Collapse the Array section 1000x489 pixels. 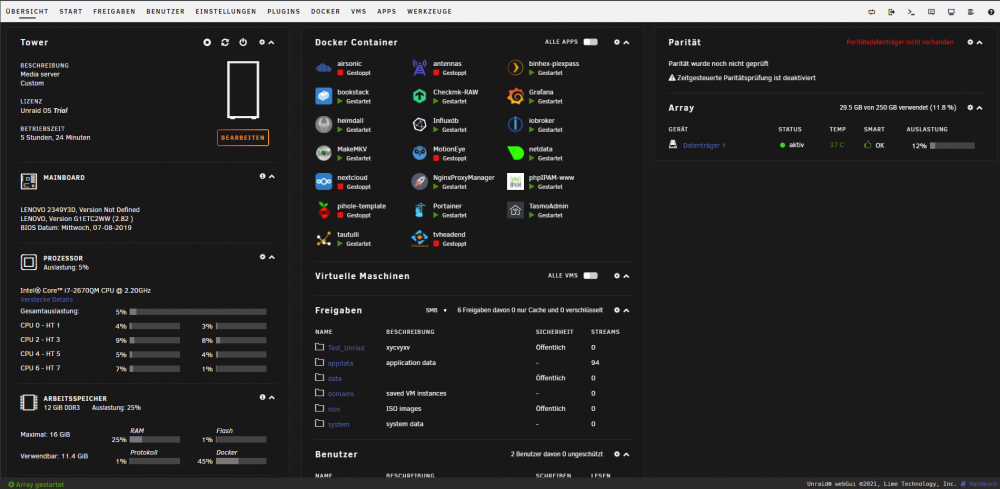pos(980,108)
